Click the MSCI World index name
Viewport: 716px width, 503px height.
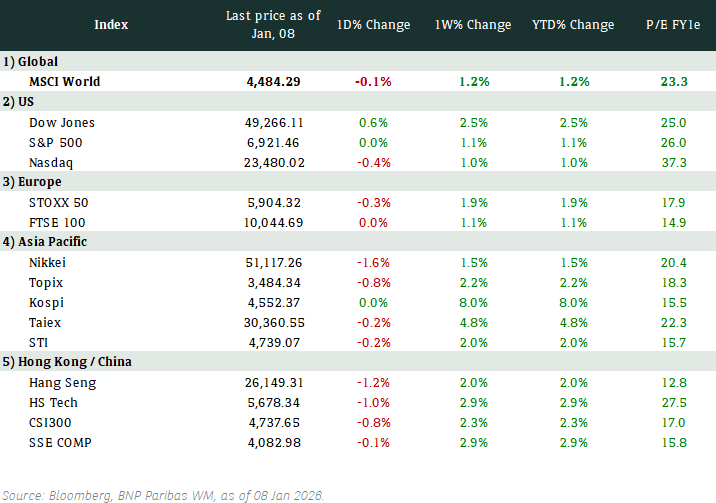click(x=66, y=82)
